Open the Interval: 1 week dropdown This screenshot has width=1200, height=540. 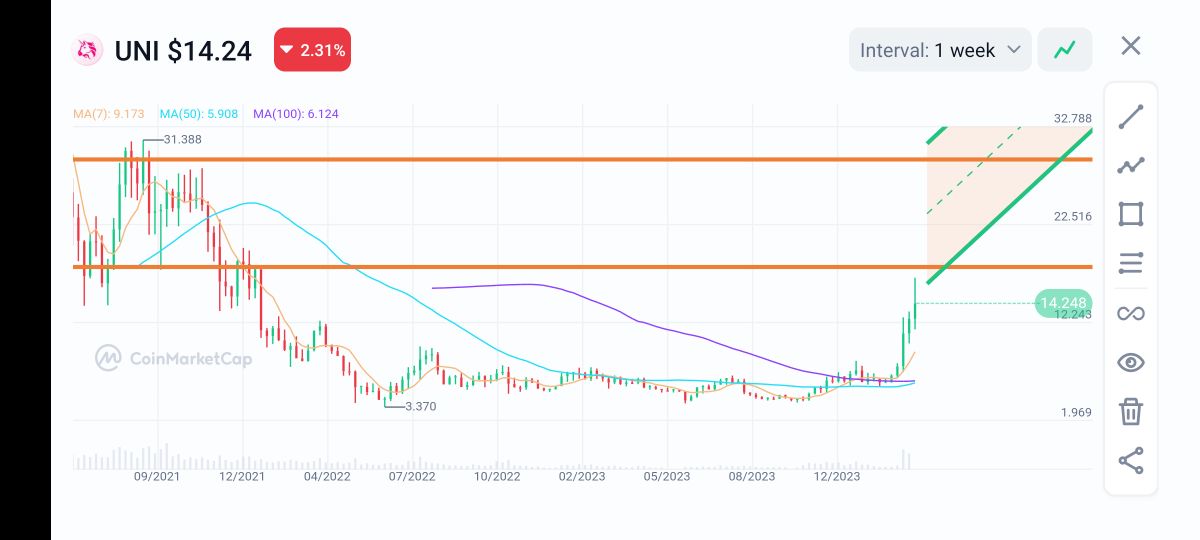coord(939,50)
